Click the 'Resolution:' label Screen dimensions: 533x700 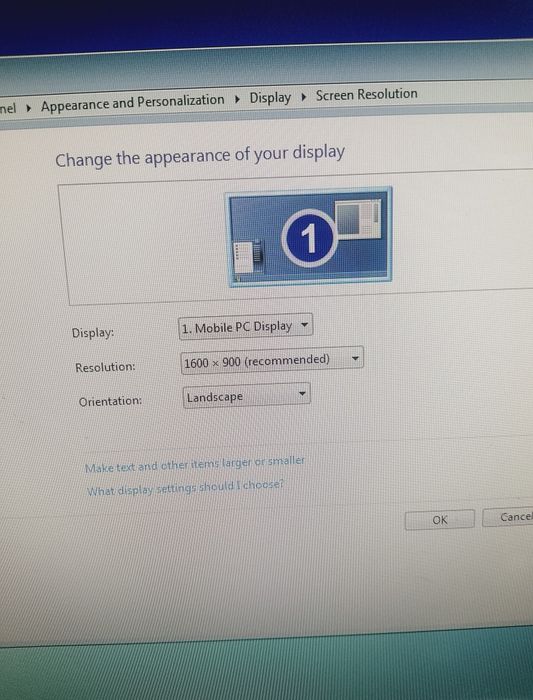tap(105, 367)
